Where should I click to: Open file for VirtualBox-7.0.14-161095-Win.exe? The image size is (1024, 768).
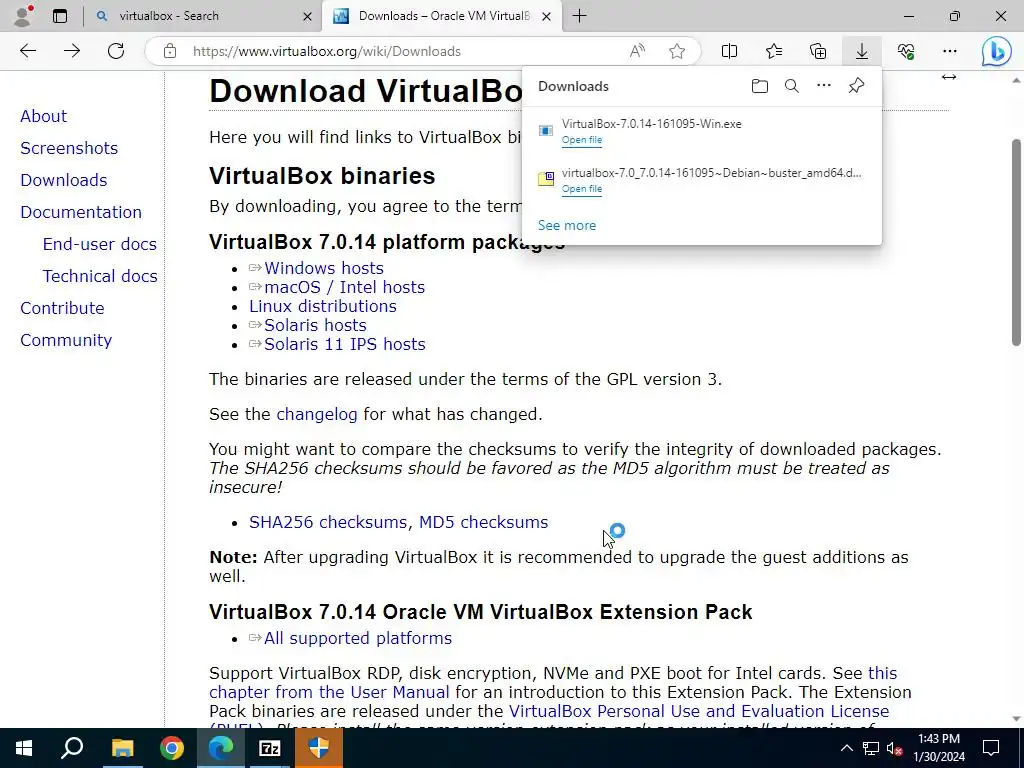pos(581,140)
